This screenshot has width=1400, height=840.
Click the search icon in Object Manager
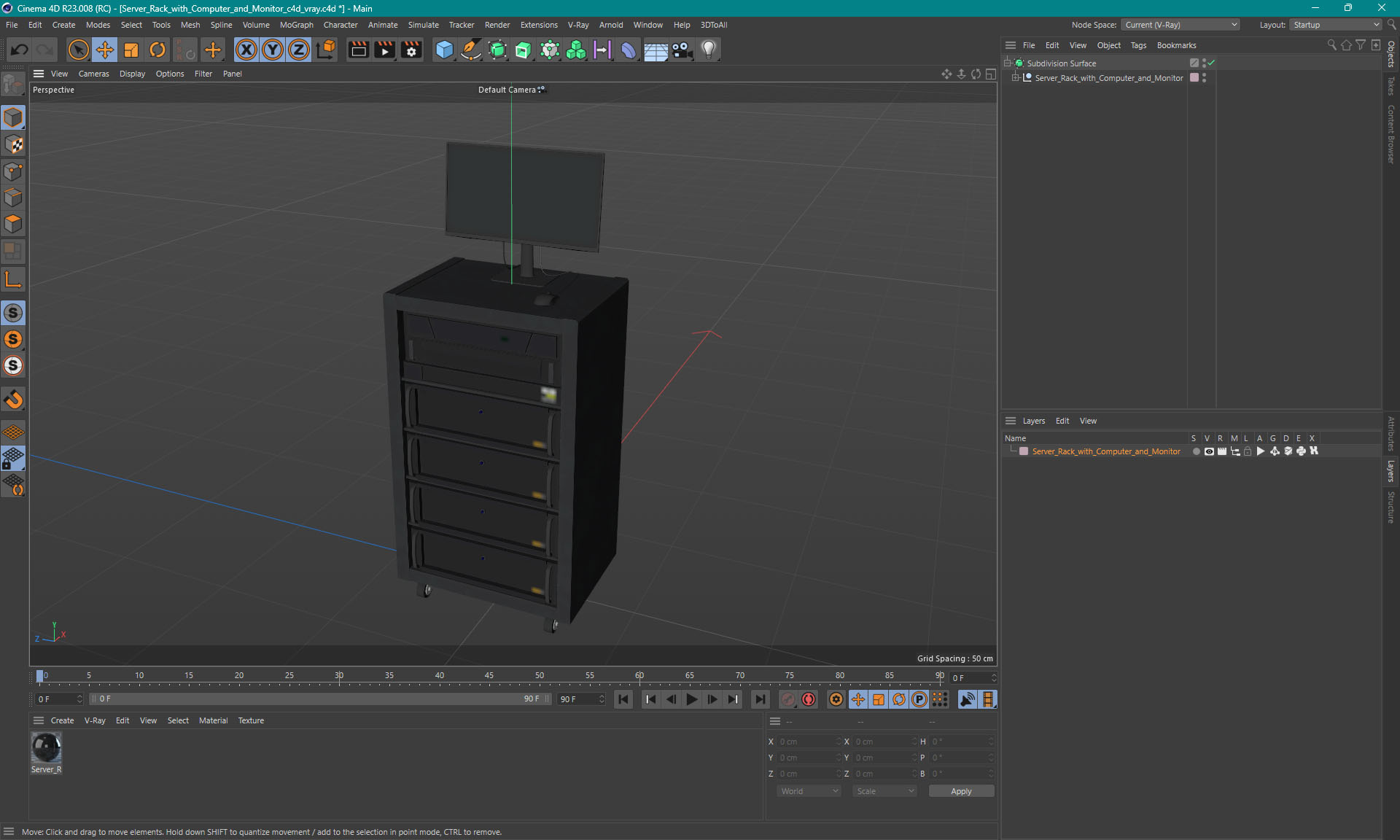[1331, 45]
